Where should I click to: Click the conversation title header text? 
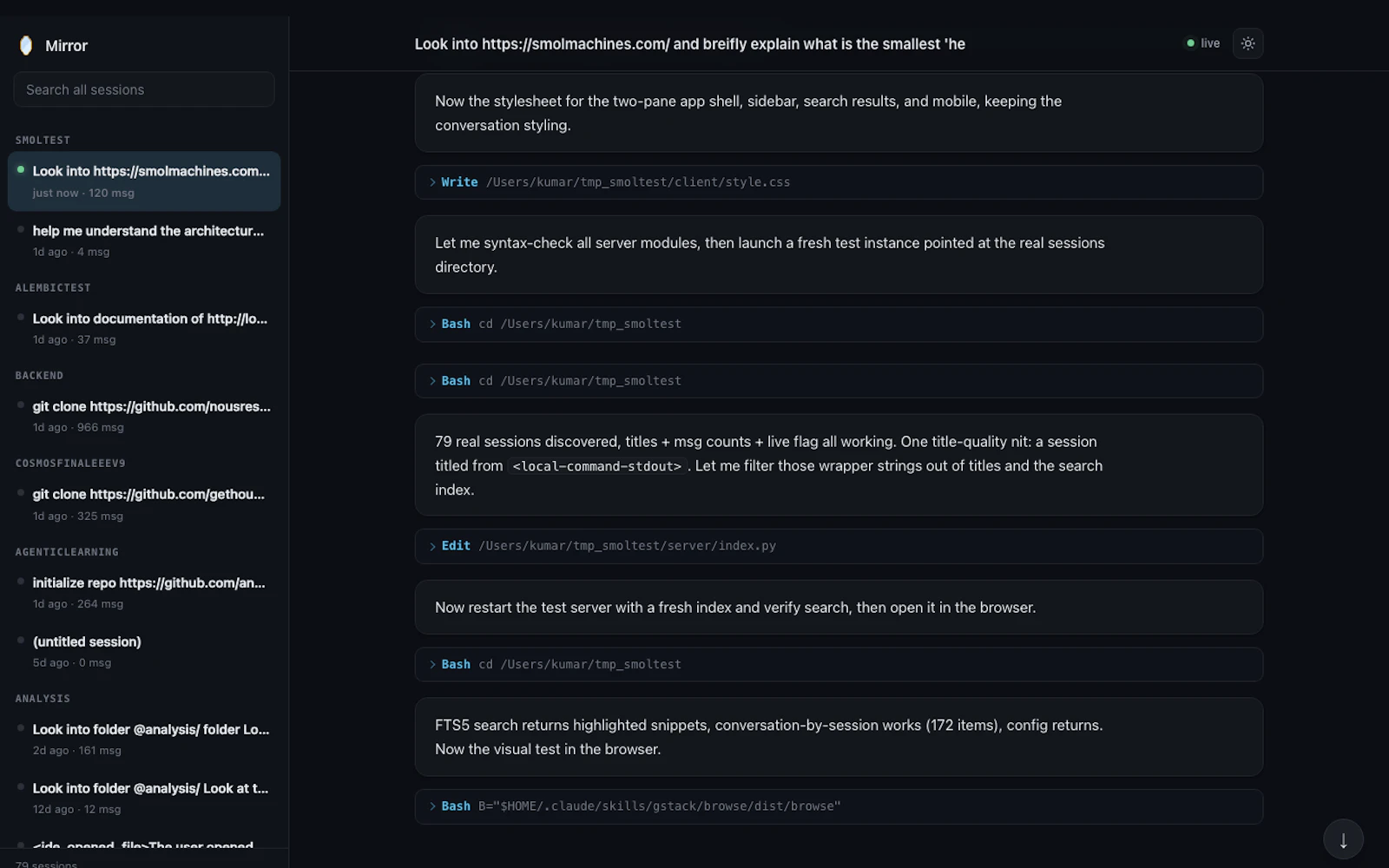[689, 44]
